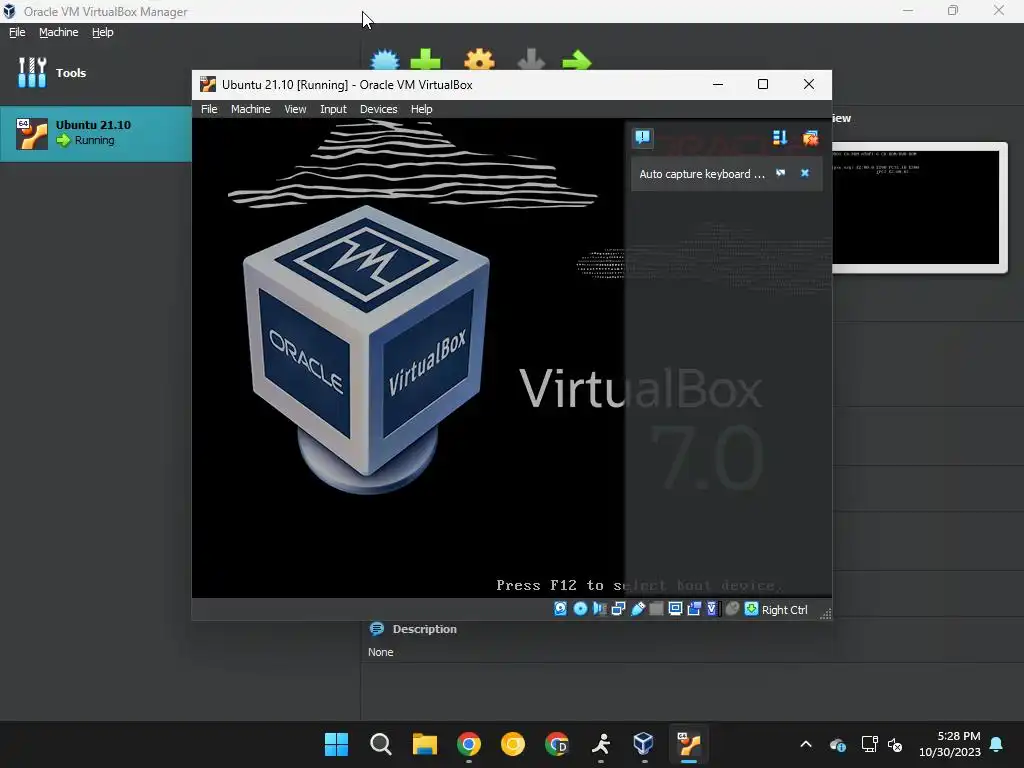Screen dimensions: 1024x768
Task: Open the Devices menu in VM window
Action: tap(378, 109)
